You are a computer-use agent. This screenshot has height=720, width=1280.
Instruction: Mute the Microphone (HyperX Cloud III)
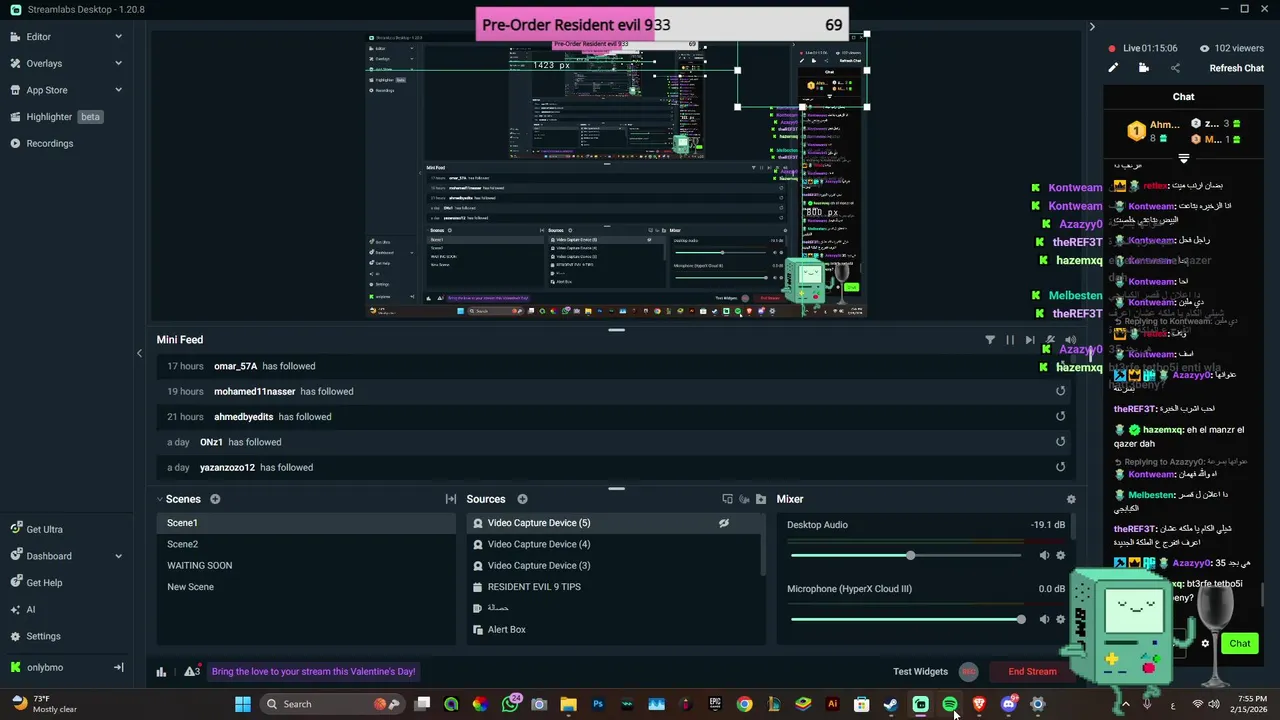click(1044, 619)
